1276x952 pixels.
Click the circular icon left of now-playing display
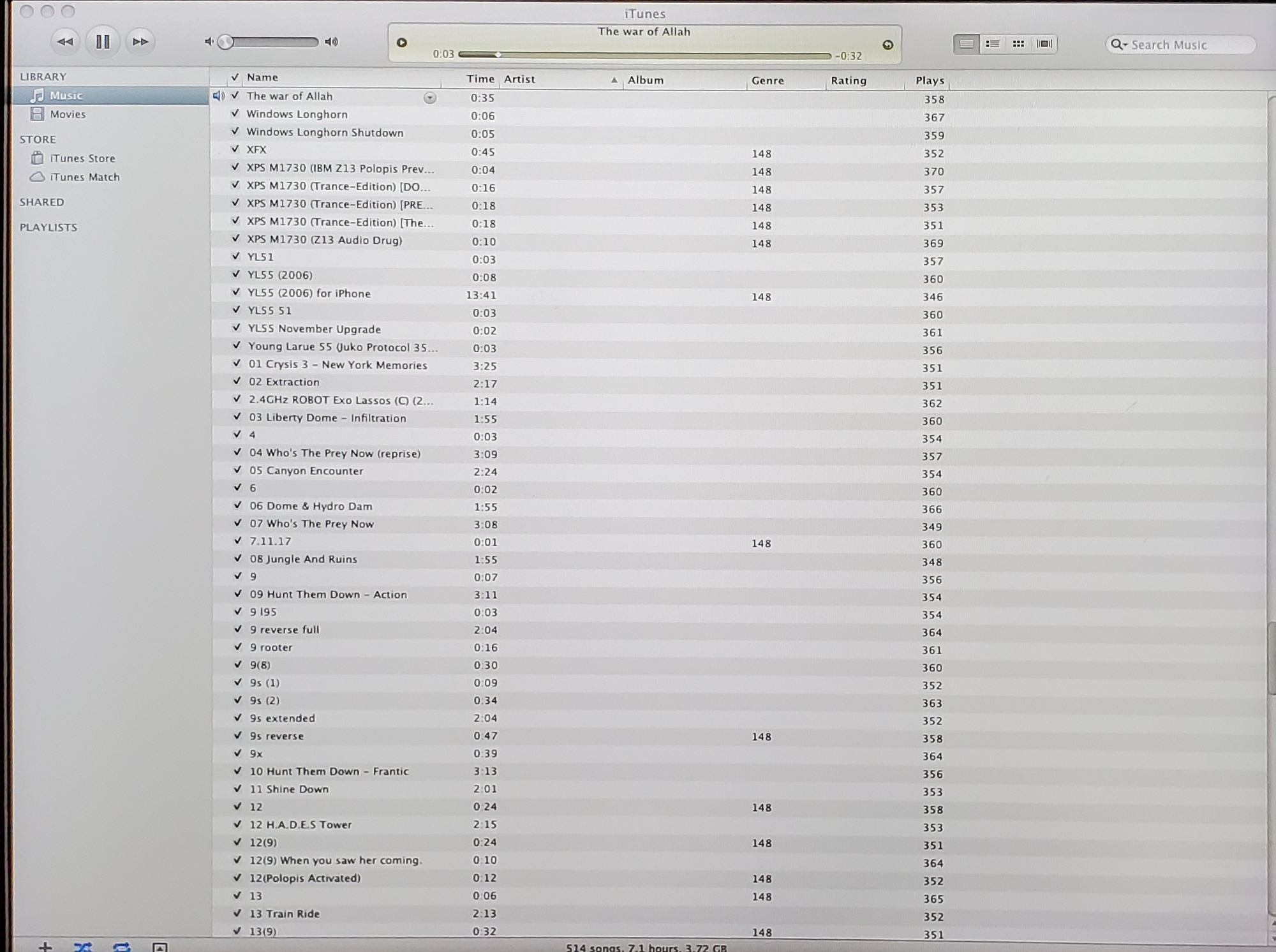[402, 43]
